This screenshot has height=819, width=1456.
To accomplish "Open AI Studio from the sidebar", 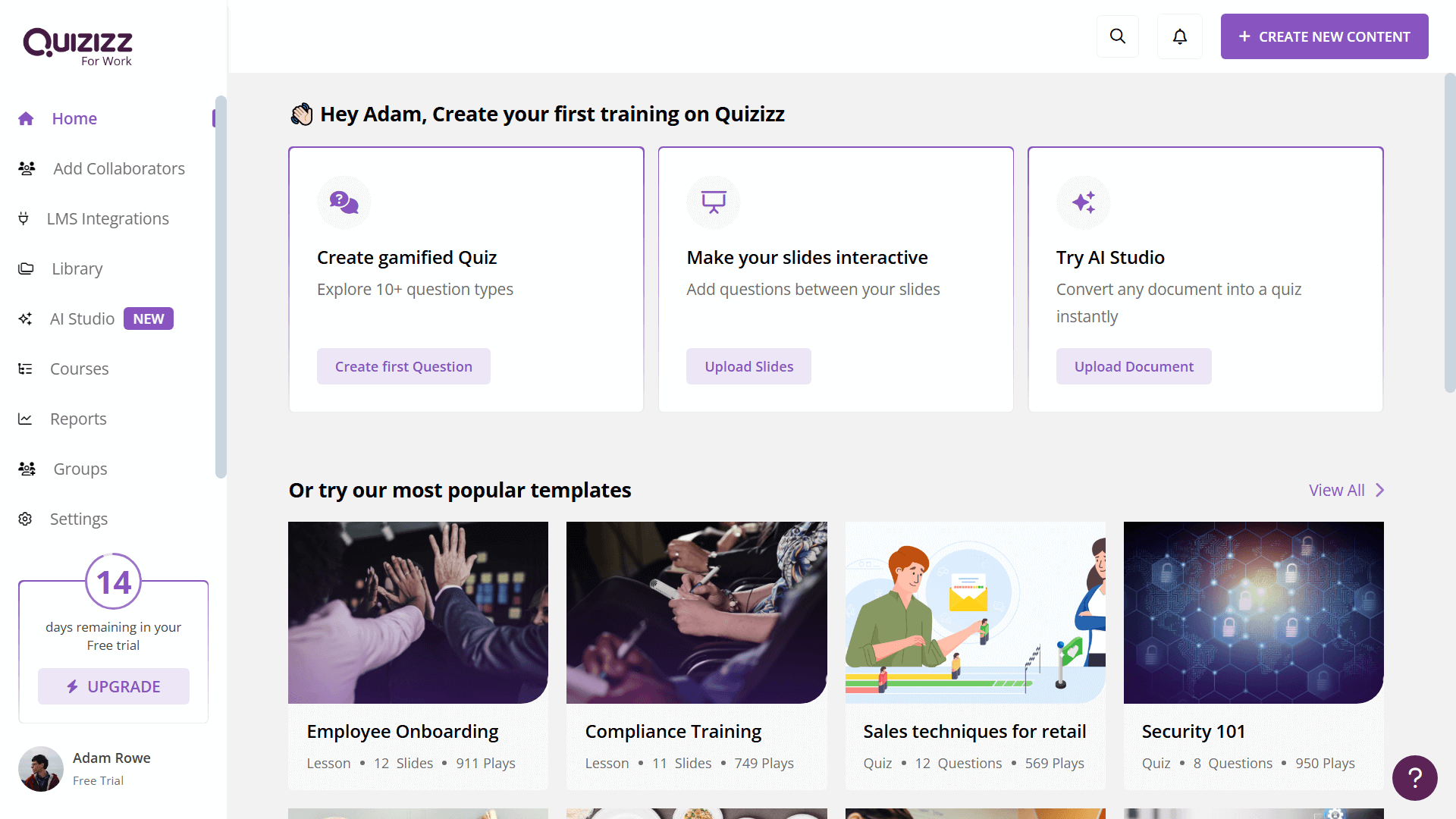I will click(82, 318).
